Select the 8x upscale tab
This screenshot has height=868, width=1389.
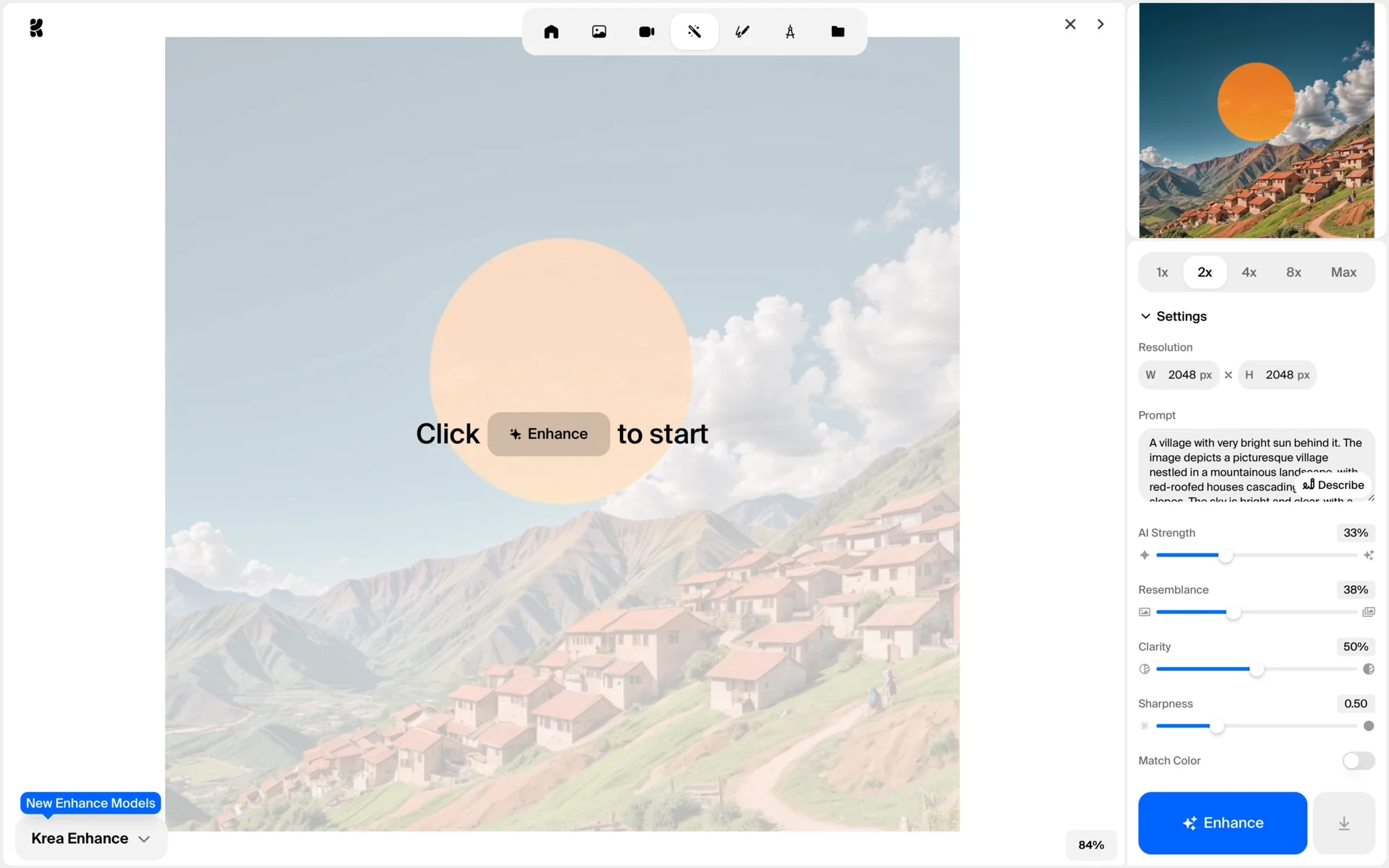(x=1294, y=273)
